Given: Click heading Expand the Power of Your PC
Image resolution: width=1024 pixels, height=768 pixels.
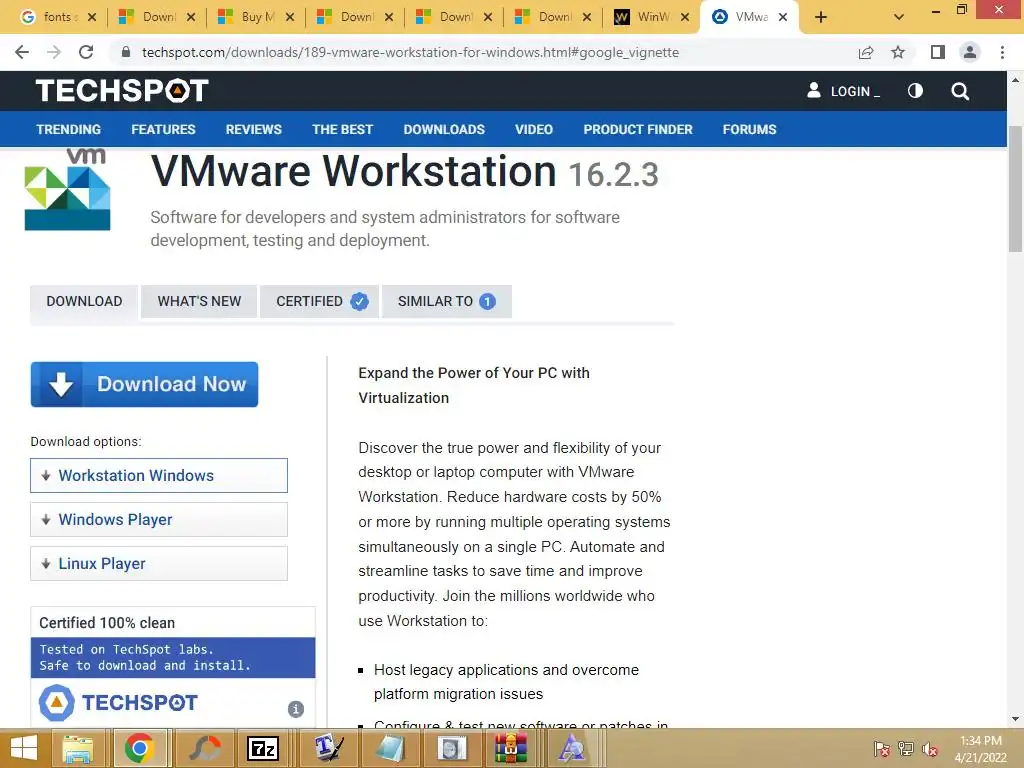Looking at the screenshot, I should (474, 385).
